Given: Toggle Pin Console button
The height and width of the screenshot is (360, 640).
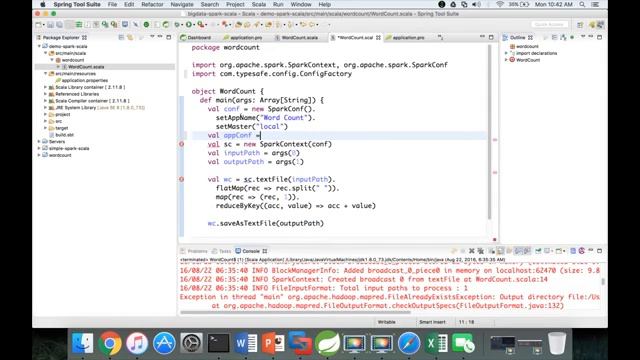Looking at the screenshot, I should 538,251.
